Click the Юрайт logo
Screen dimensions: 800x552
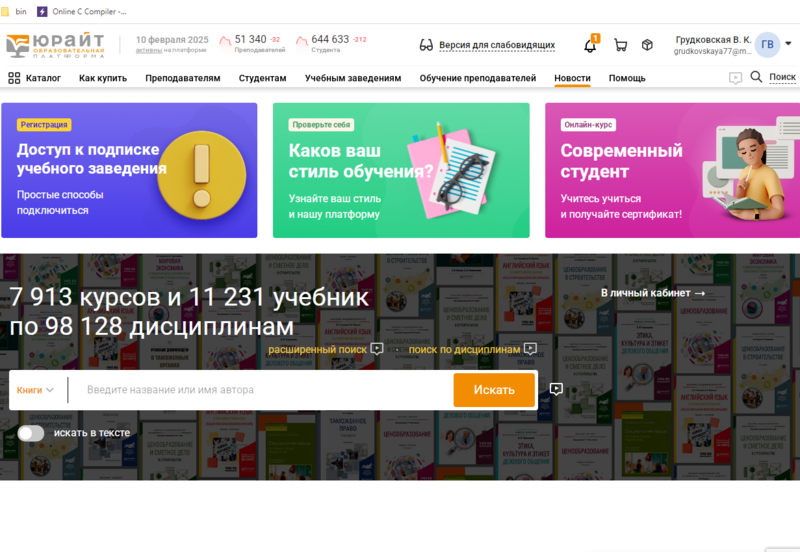[56, 45]
